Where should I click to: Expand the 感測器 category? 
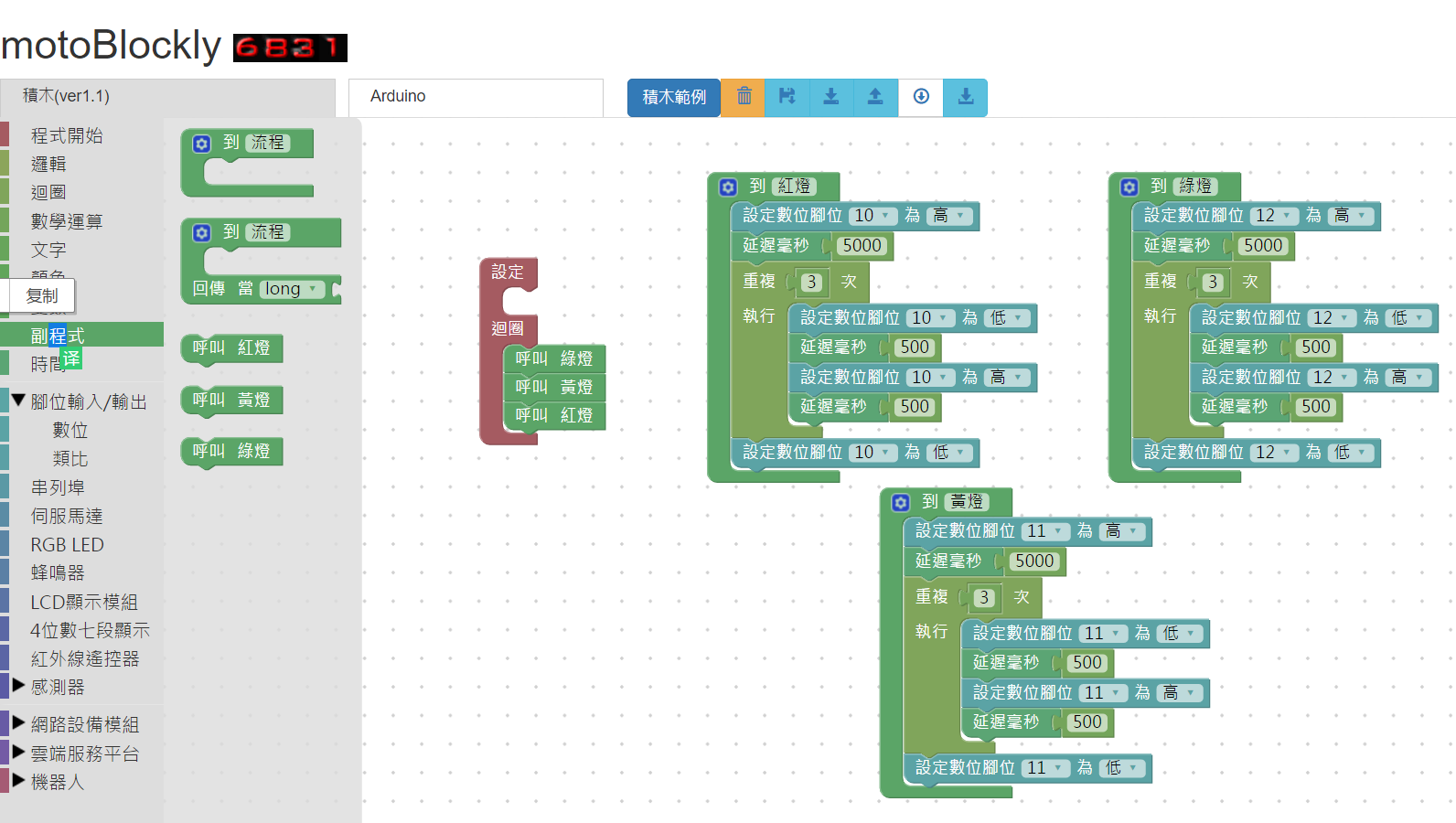click(18, 685)
